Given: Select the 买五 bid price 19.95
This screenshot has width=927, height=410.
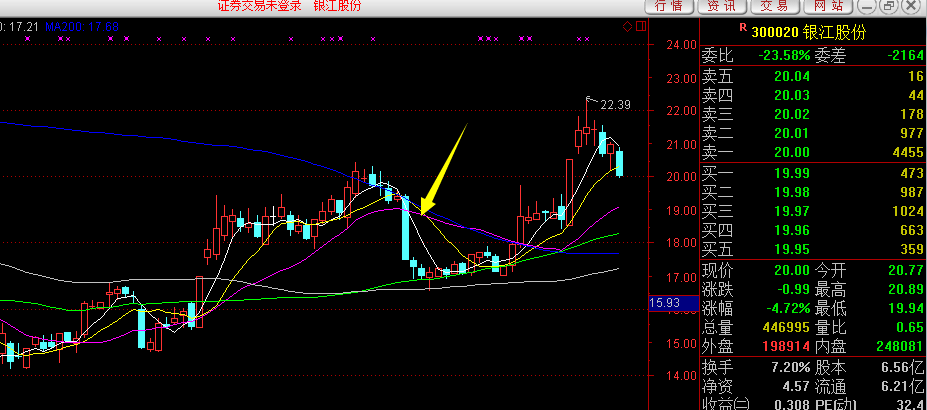Looking at the screenshot, I should click(x=792, y=249).
